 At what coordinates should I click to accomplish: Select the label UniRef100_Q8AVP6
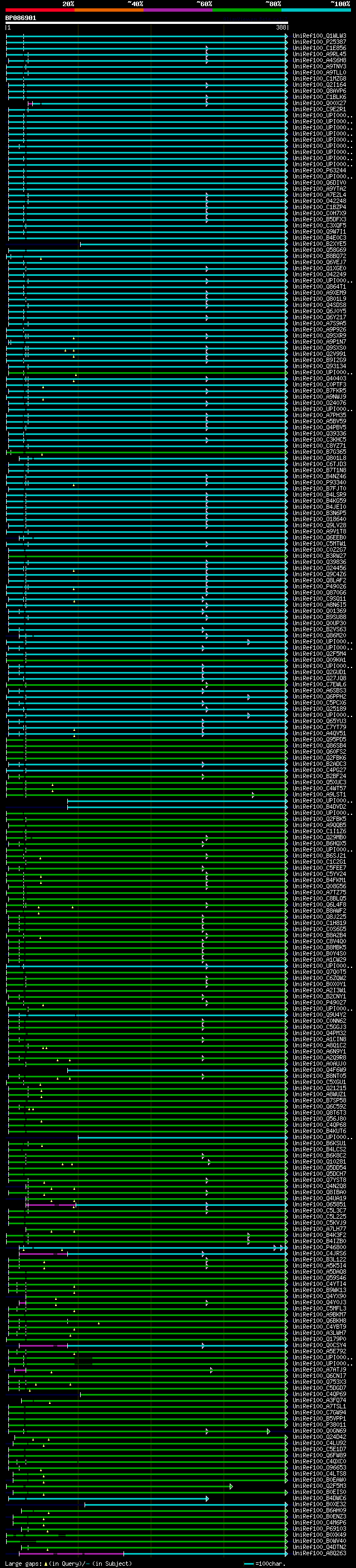tap(319, 91)
